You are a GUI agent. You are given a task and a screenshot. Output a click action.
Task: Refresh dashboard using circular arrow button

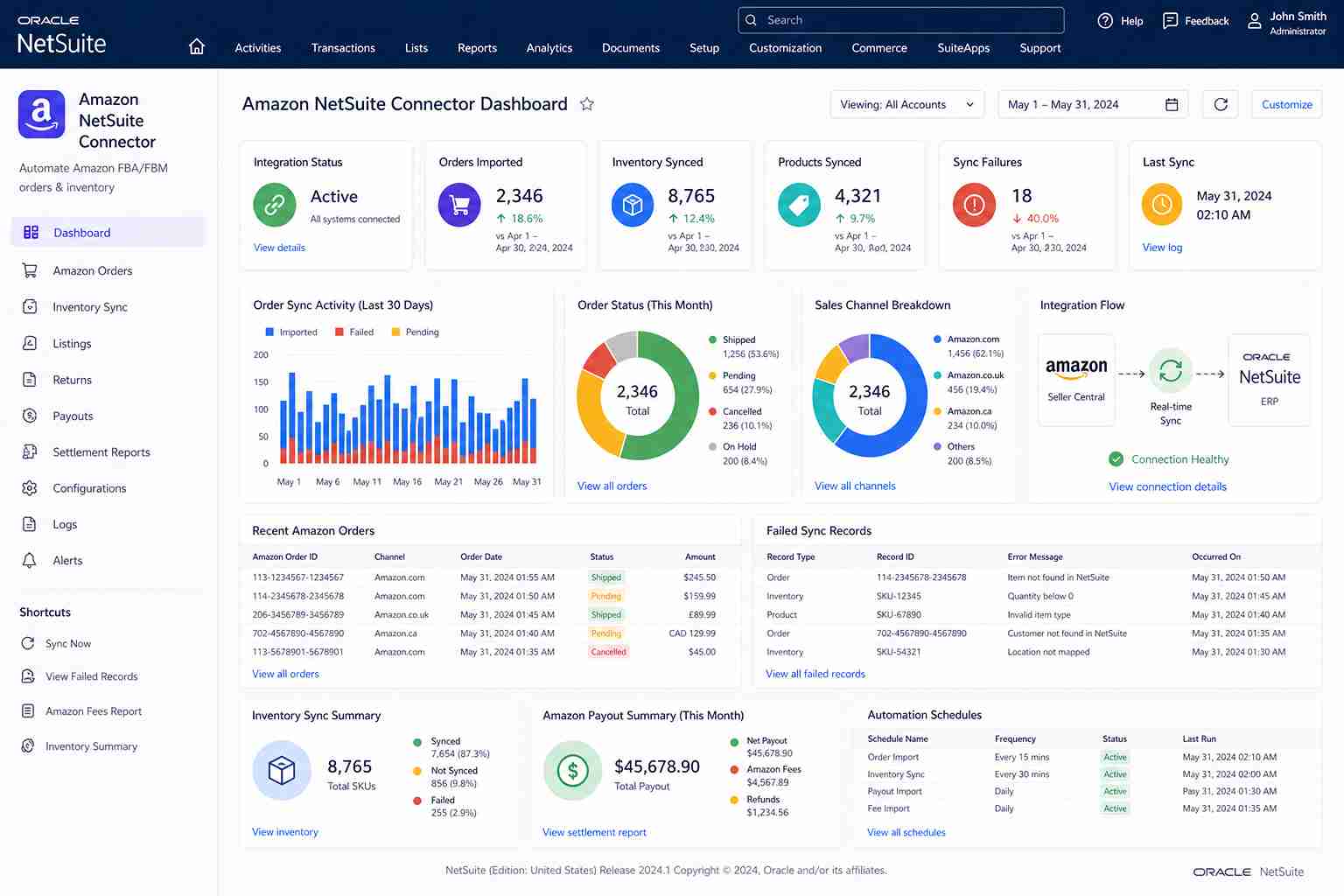tap(1221, 104)
